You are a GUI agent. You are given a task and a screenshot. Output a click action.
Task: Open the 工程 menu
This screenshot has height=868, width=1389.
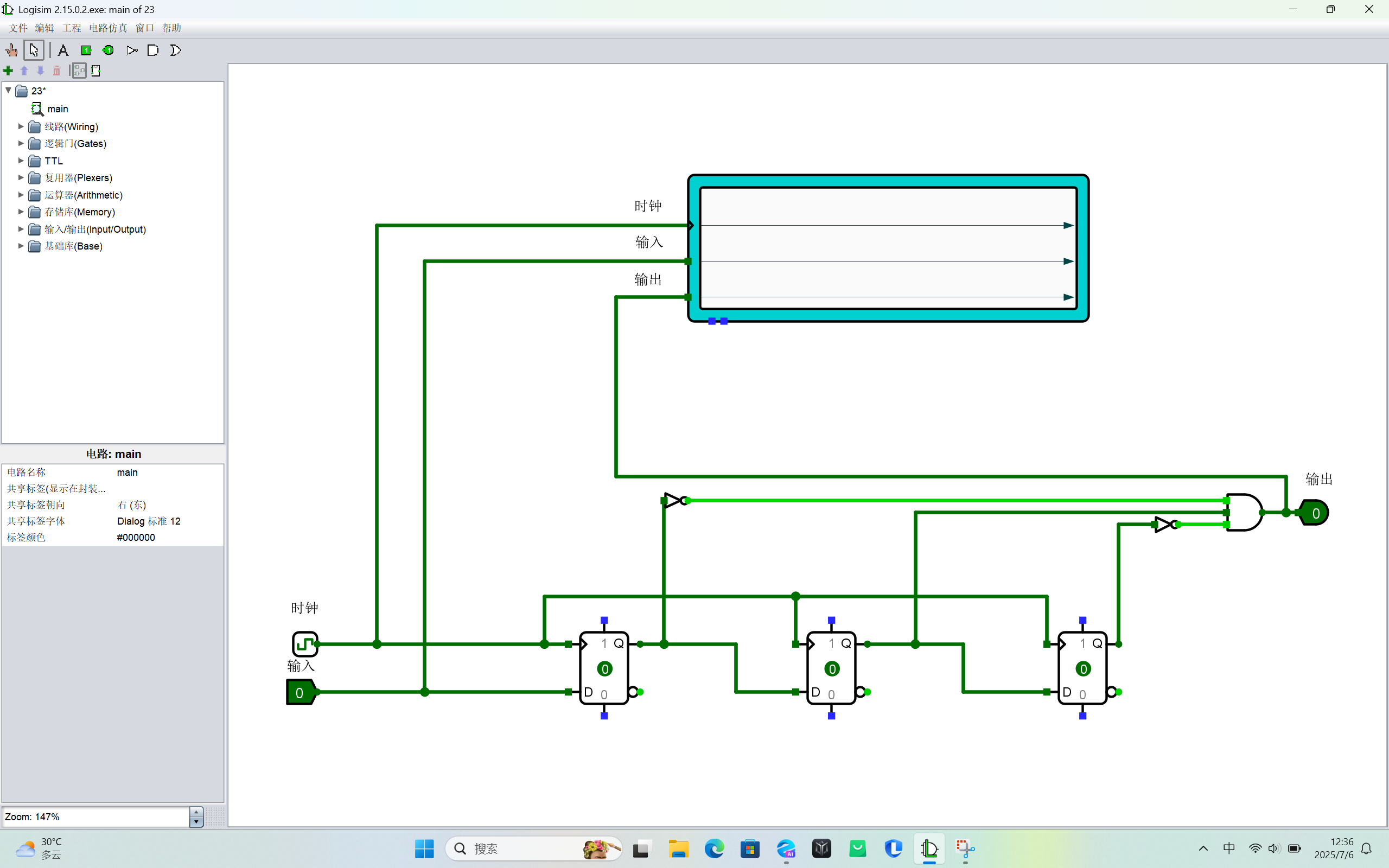coord(72,28)
